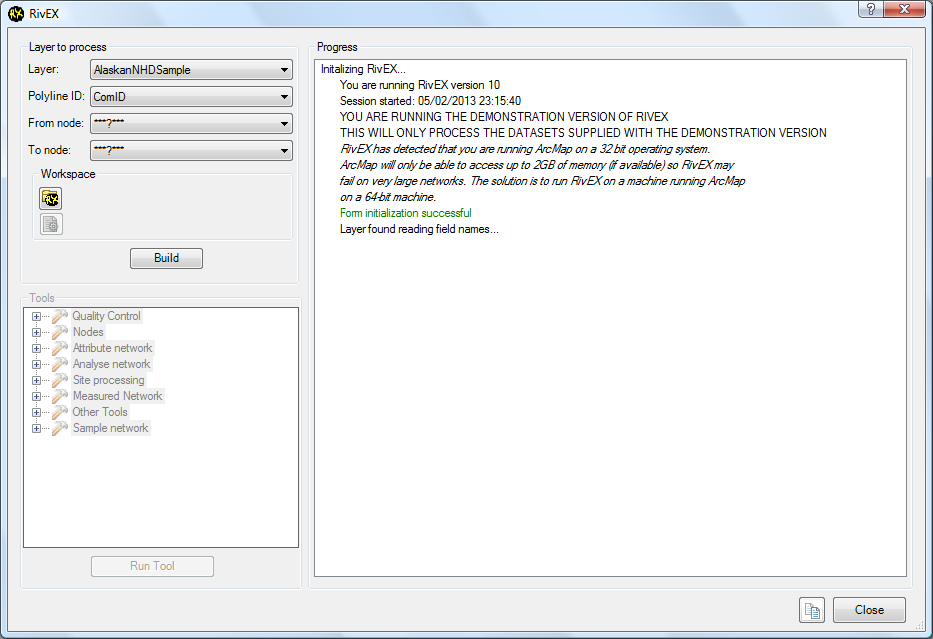Screen dimensions: 933x639
Task: Click the Analyse network hammer icon
Action: (x=60, y=364)
